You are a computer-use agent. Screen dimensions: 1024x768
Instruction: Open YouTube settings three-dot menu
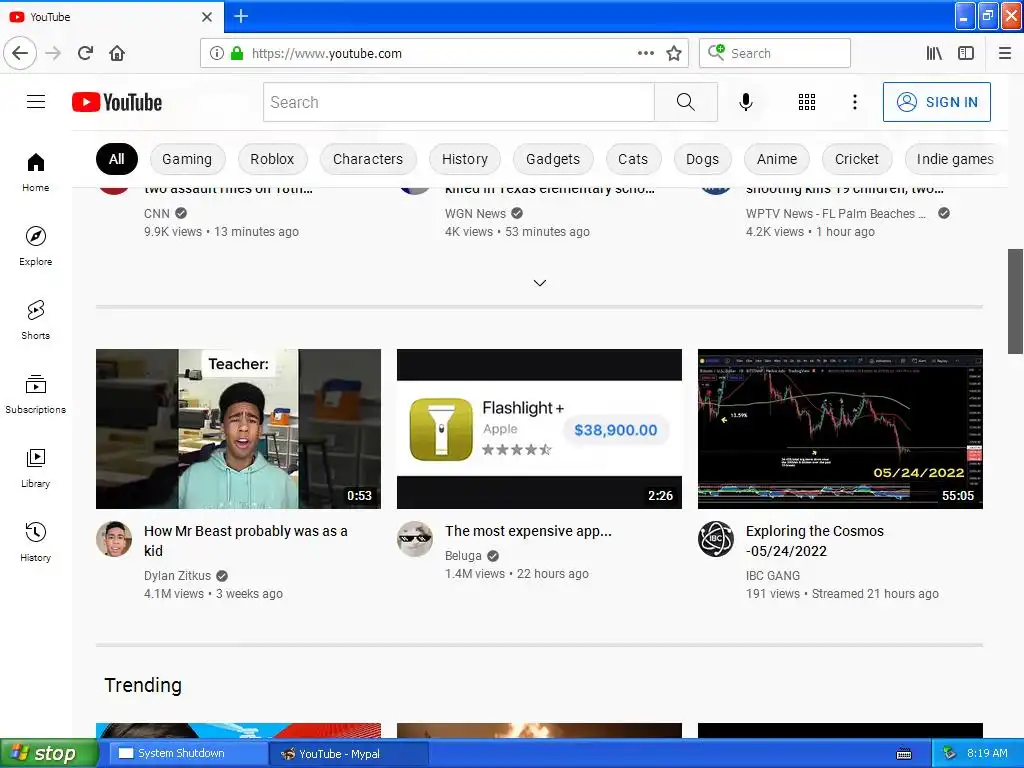tap(854, 102)
